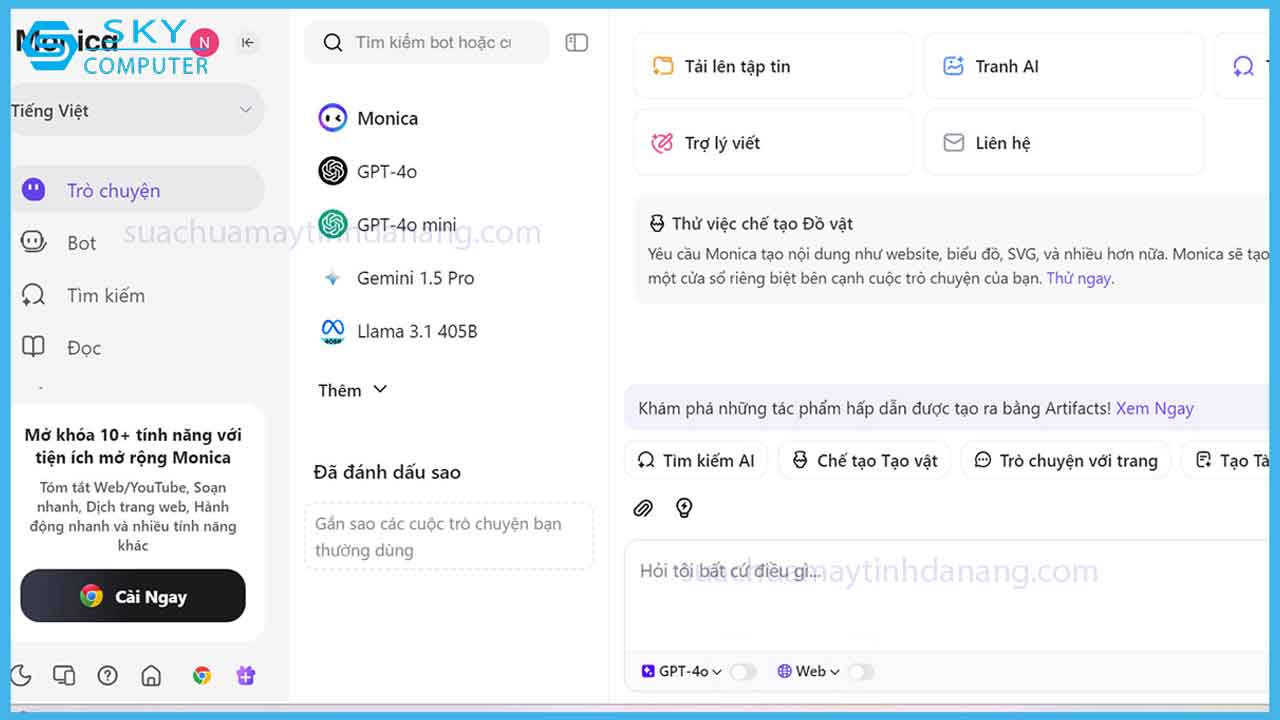Click the lightbulb prompt icon
This screenshot has height=720, width=1280.
pos(684,508)
